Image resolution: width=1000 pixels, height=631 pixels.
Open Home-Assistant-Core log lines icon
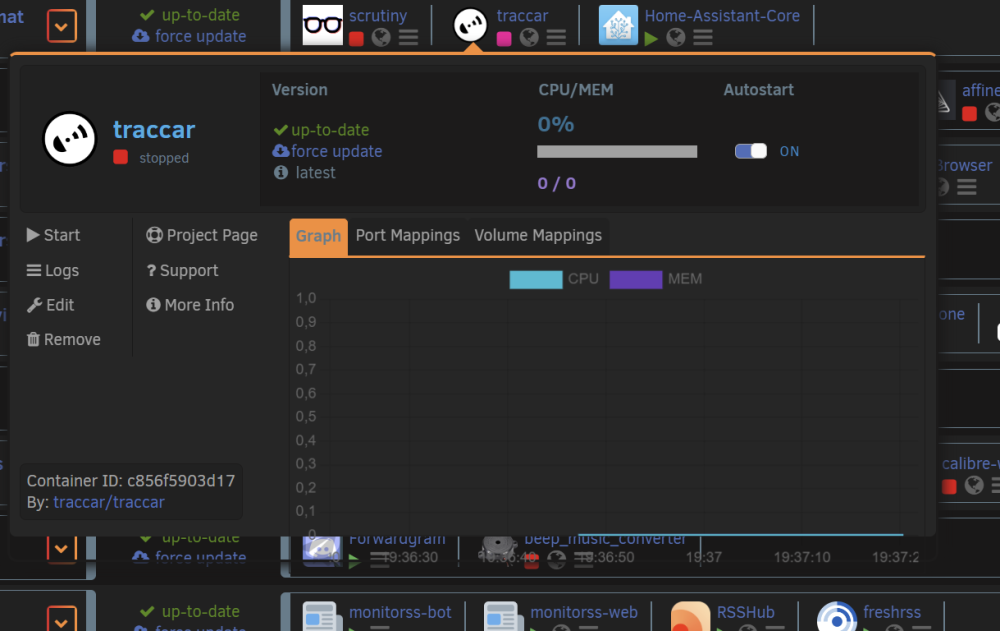[x=703, y=38]
